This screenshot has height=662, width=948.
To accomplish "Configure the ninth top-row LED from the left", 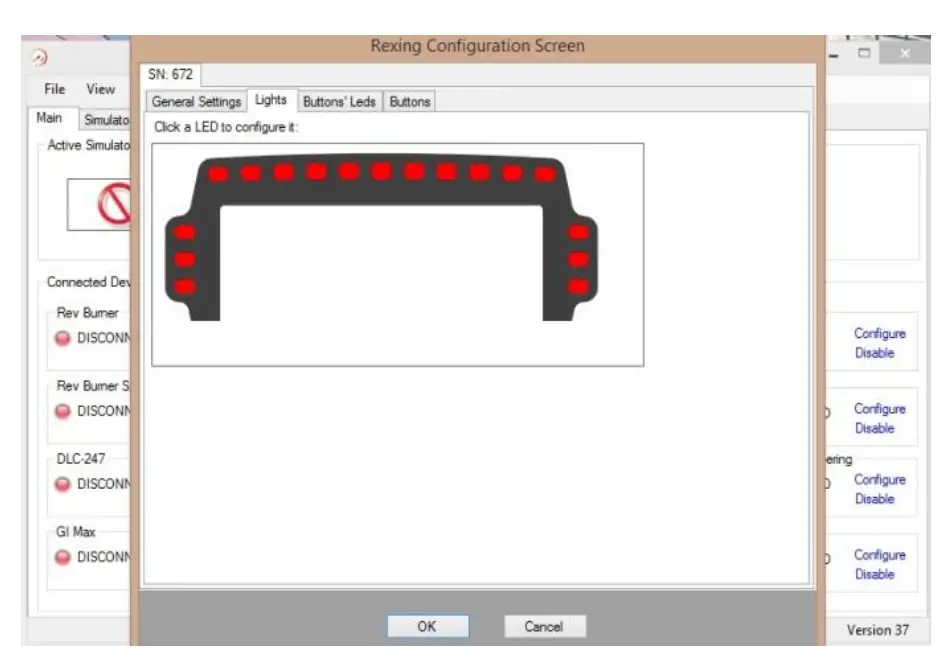I will [479, 172].
